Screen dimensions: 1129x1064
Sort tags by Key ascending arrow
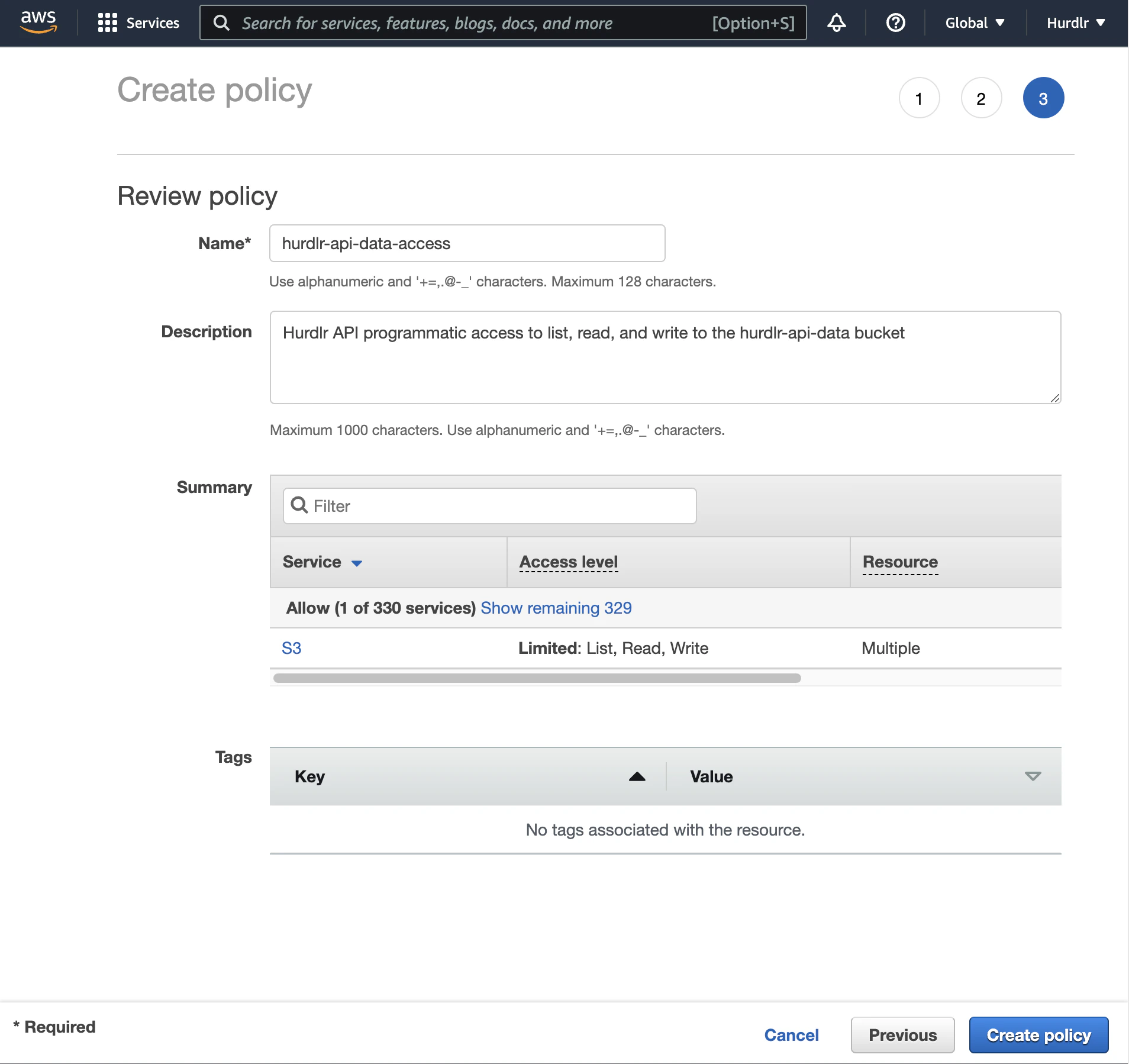pyautogui.click(x=637, y=776)
